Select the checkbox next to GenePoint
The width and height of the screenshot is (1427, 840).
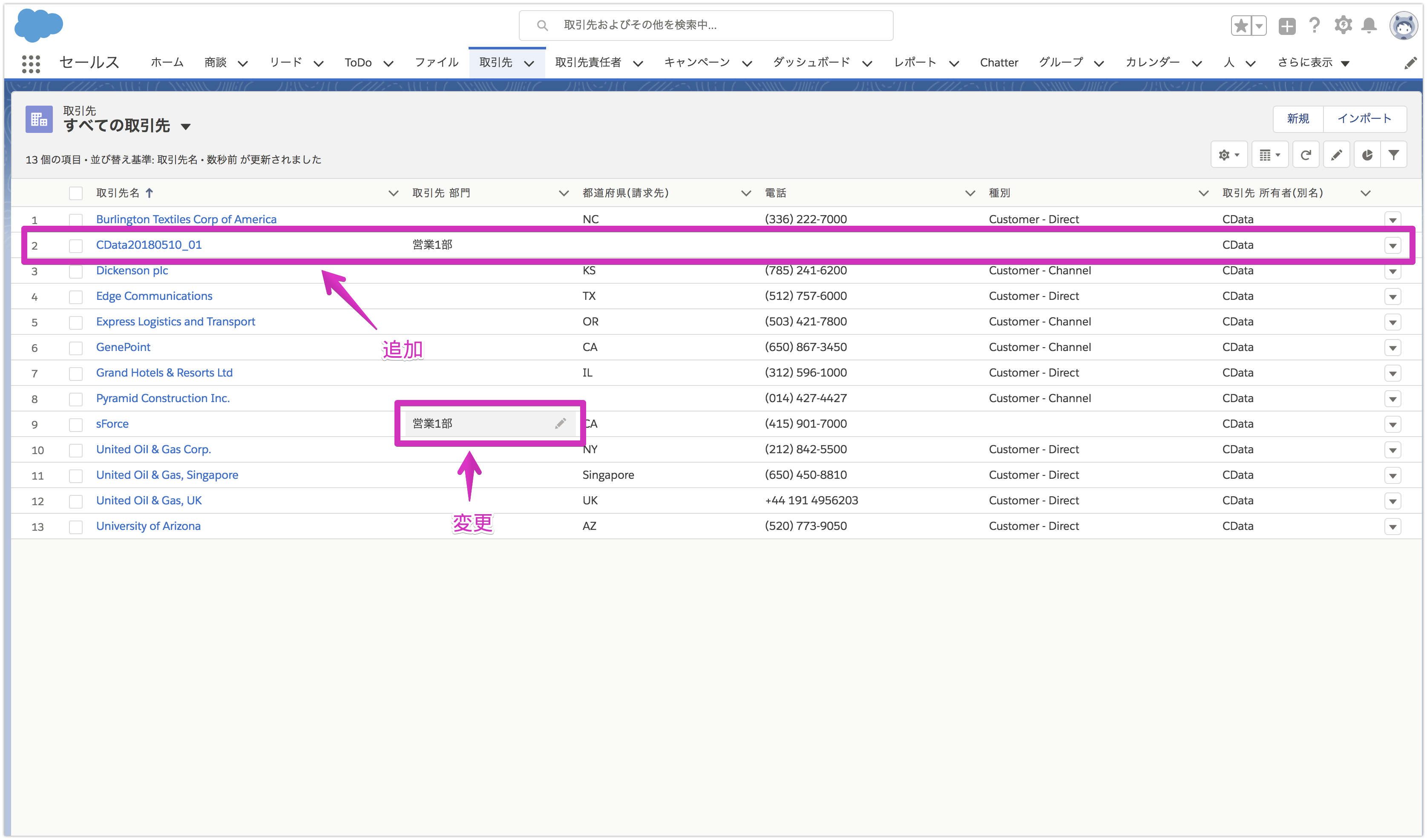coord(76,348)
